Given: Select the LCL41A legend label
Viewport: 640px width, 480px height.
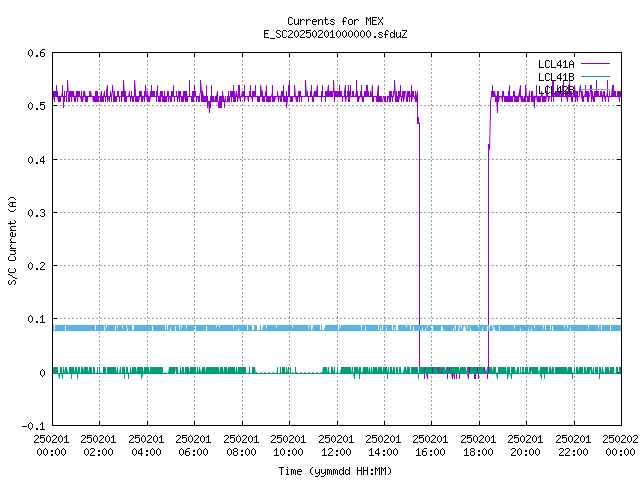Looking at the screenshot, I should click(x=556, y=64).
